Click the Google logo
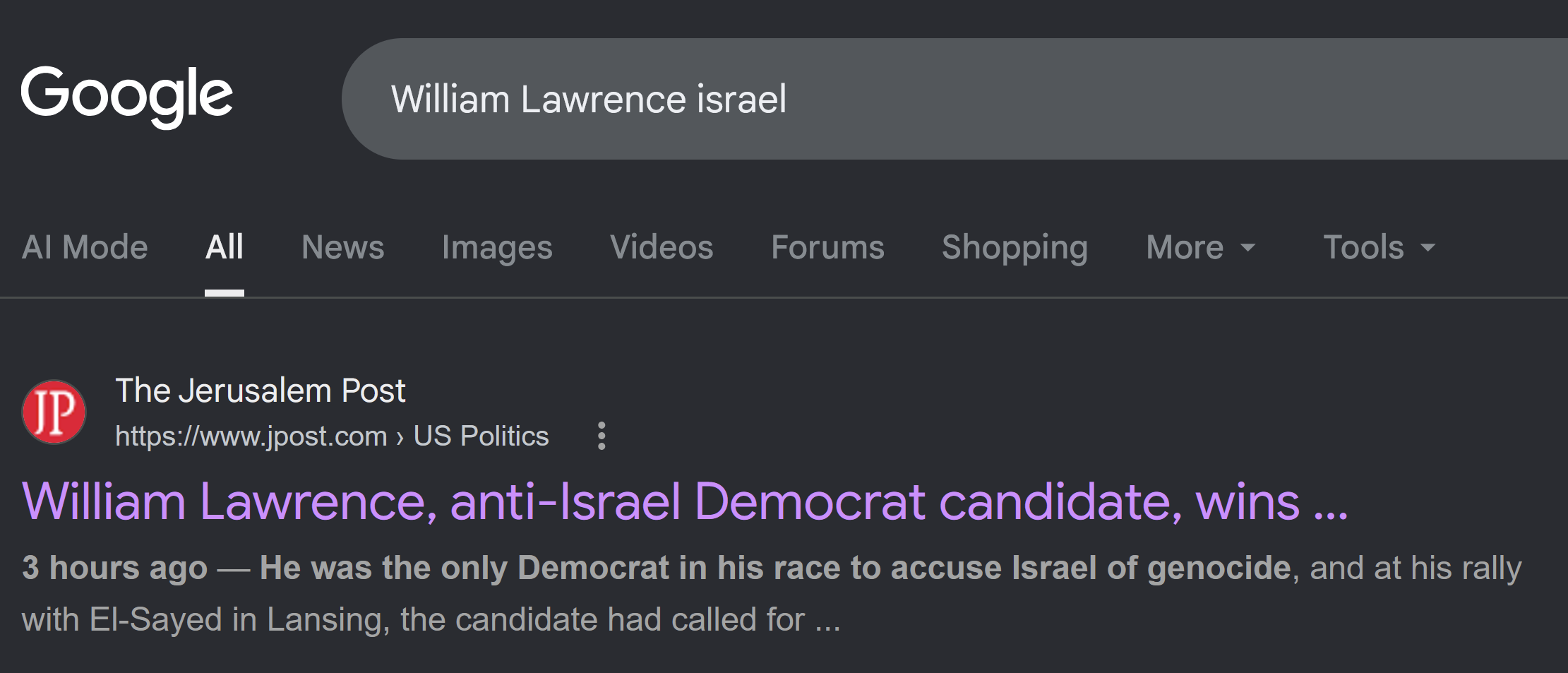This screenshot has height=673, width=1568. coord(126,97)
